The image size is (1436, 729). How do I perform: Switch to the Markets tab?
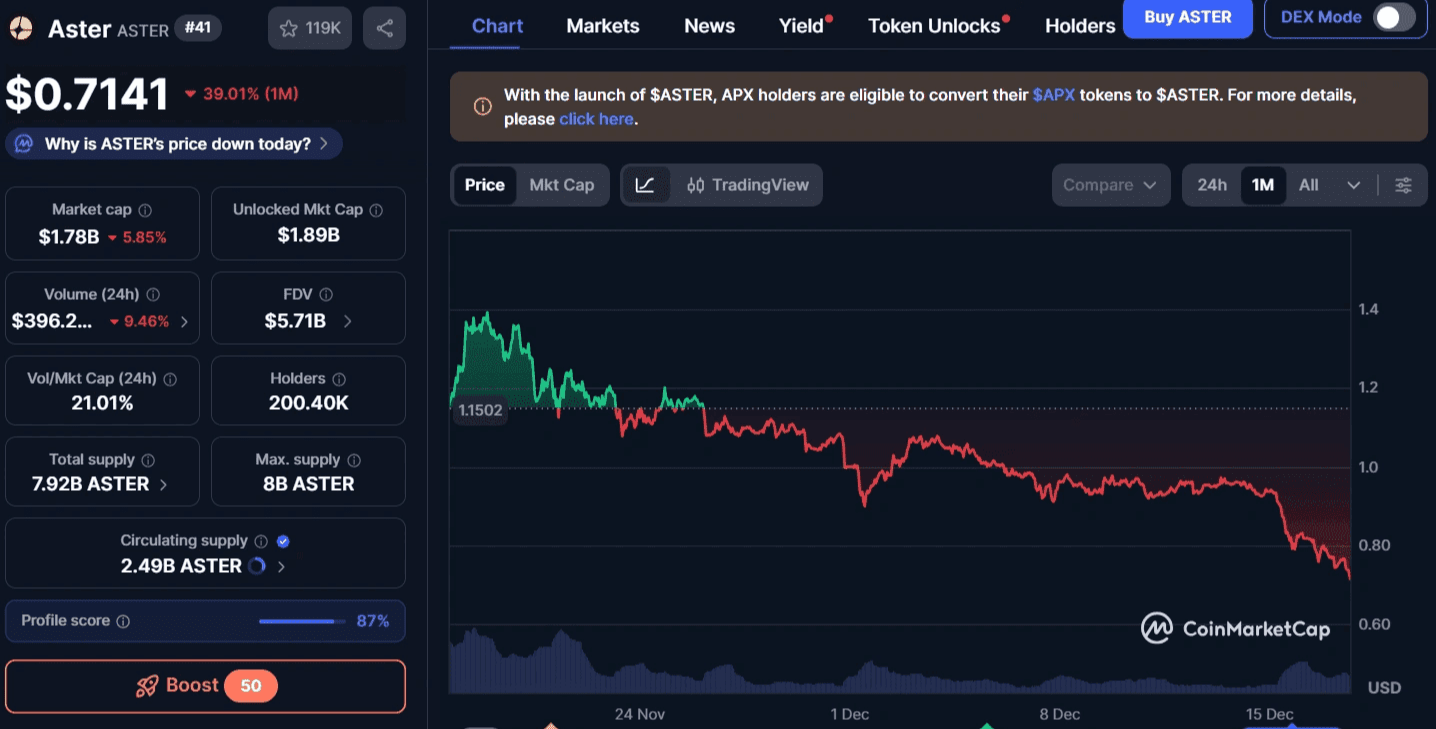coord(603,26)
